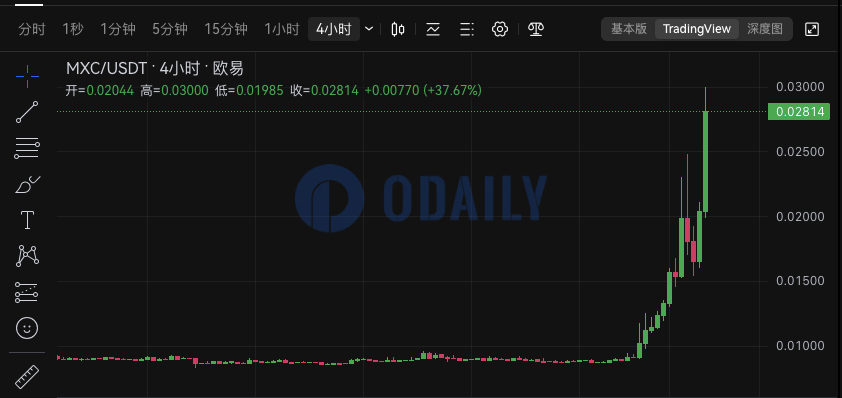
Task: Select the 5分钟 interval
Action: 170,29
